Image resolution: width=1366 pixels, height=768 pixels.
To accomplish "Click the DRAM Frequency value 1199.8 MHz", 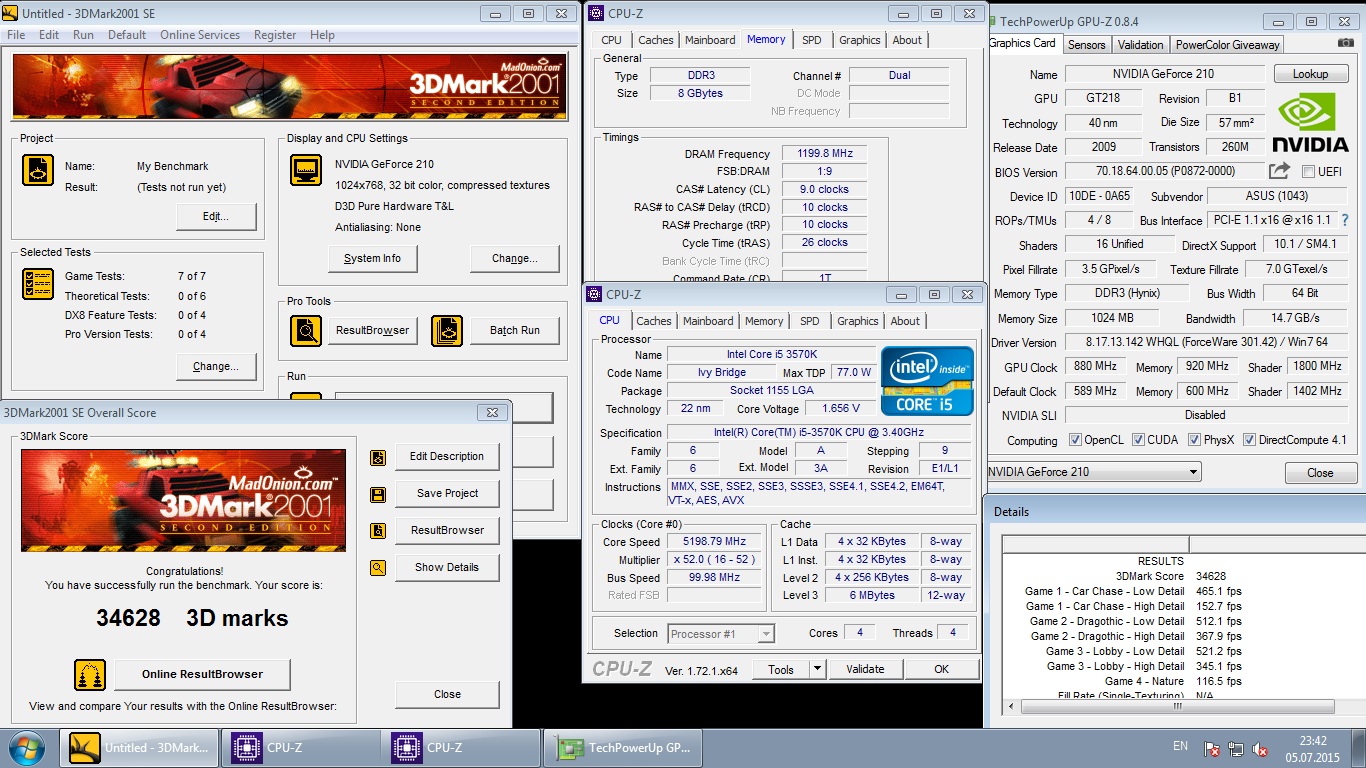I will (825, 154).
